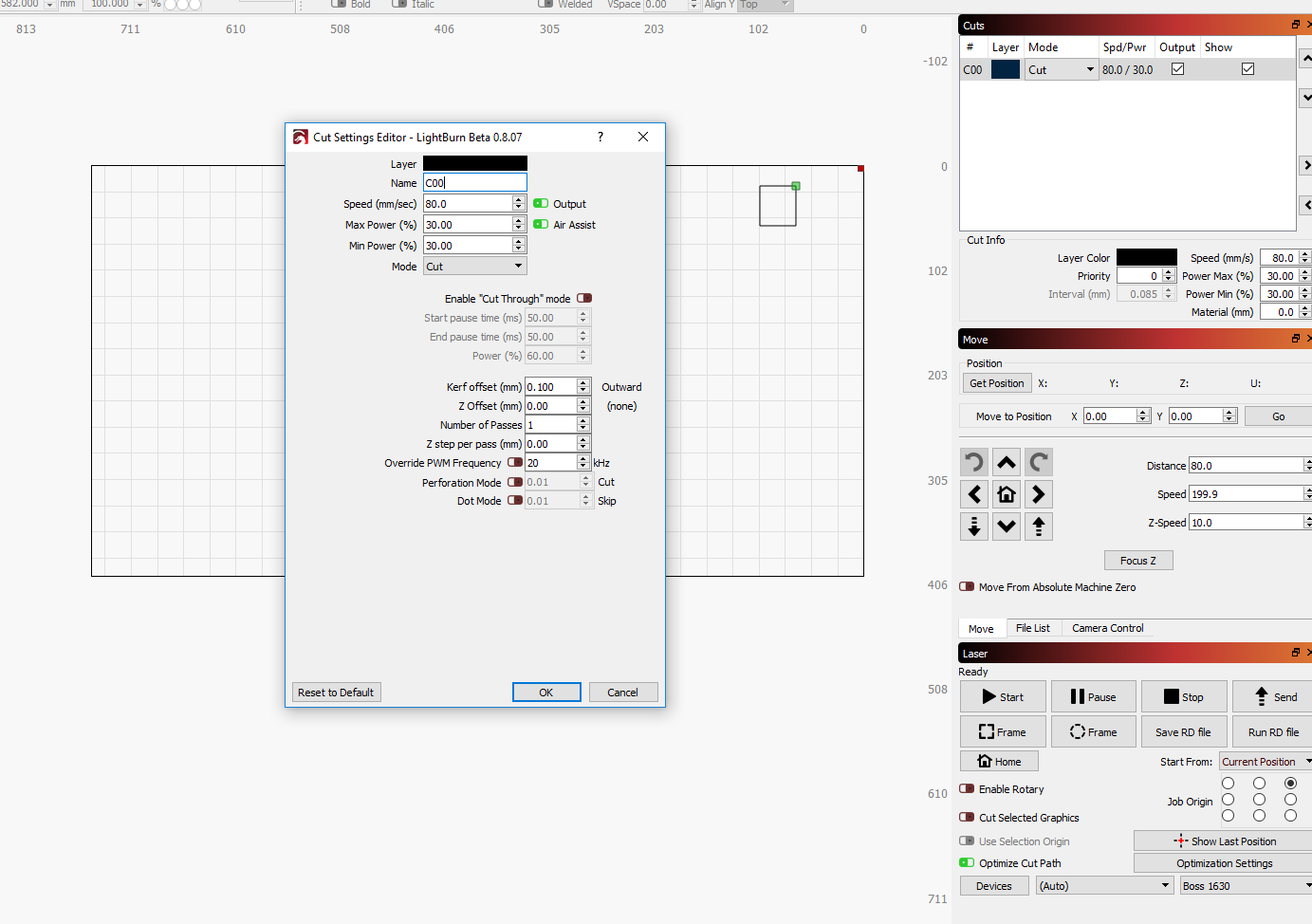Jog the laser right with the right arrow

point(1039,494)
